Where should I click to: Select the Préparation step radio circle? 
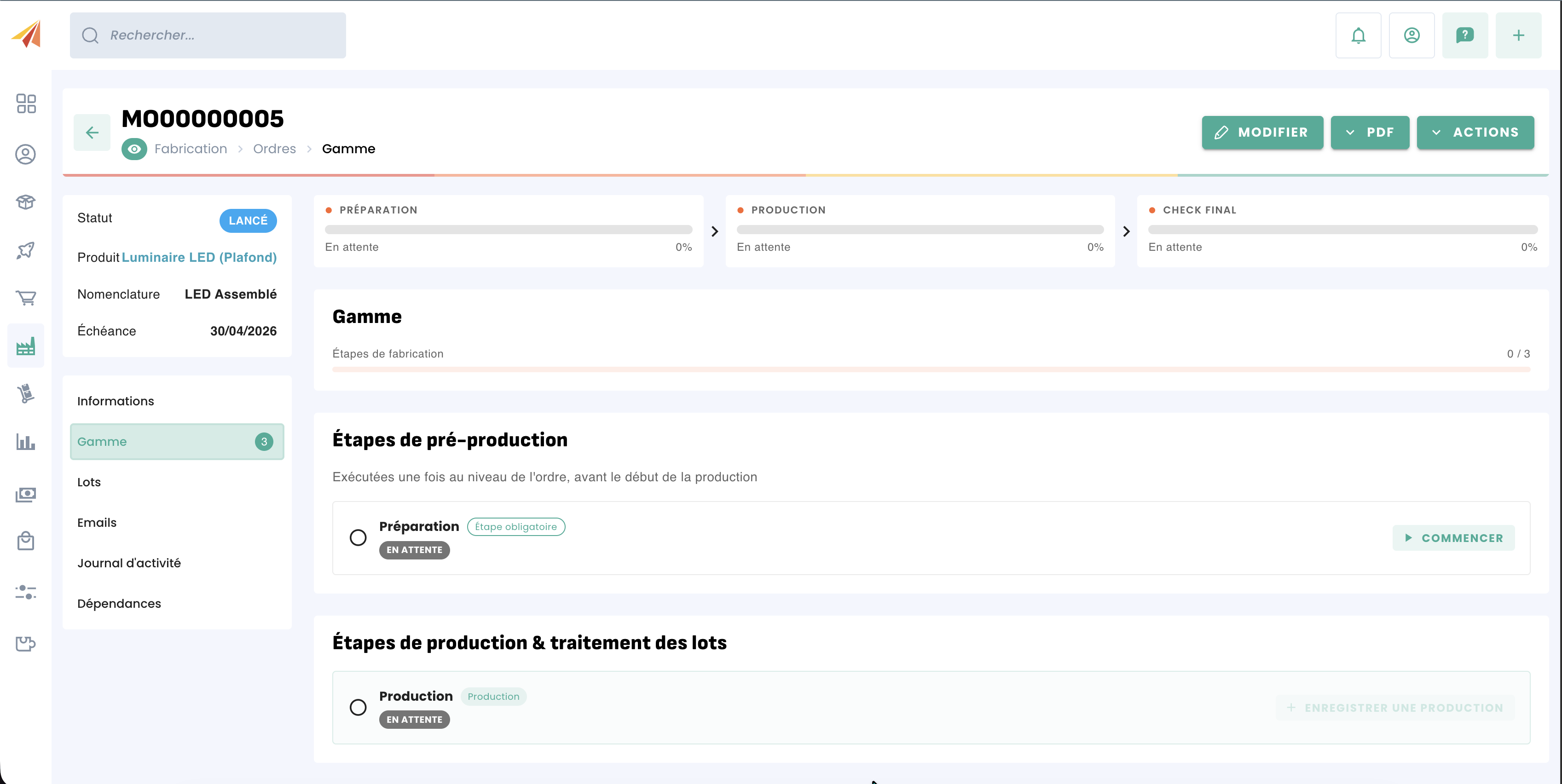point(358,538)
